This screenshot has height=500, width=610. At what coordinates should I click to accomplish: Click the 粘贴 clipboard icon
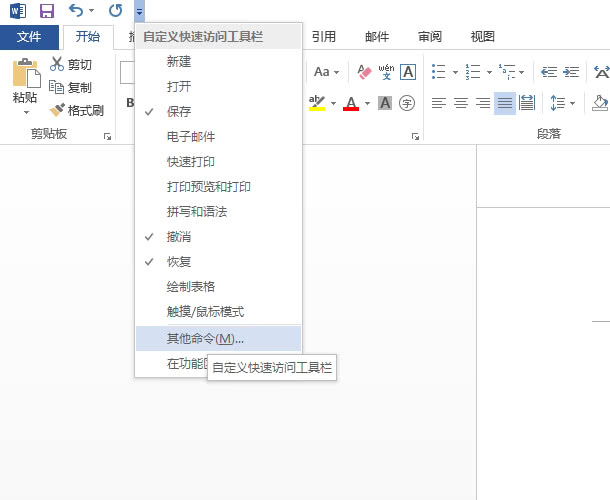[x=26, y=73]
